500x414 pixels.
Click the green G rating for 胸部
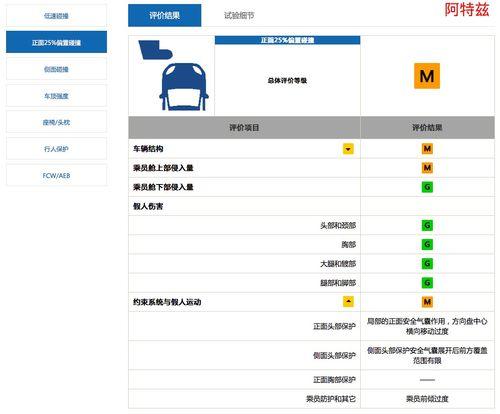[427, 245]
